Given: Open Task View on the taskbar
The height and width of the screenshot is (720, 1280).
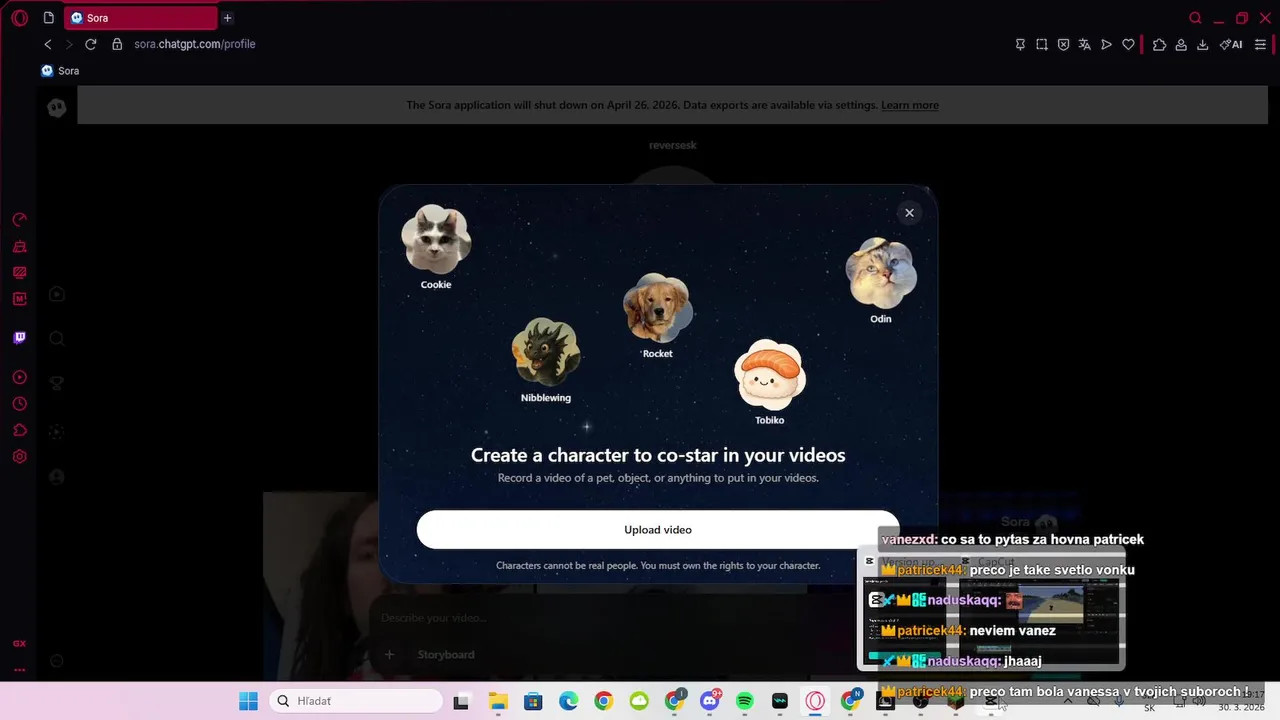Looking at the screenshot, I should pyautogui.click(x=461, y=701).
